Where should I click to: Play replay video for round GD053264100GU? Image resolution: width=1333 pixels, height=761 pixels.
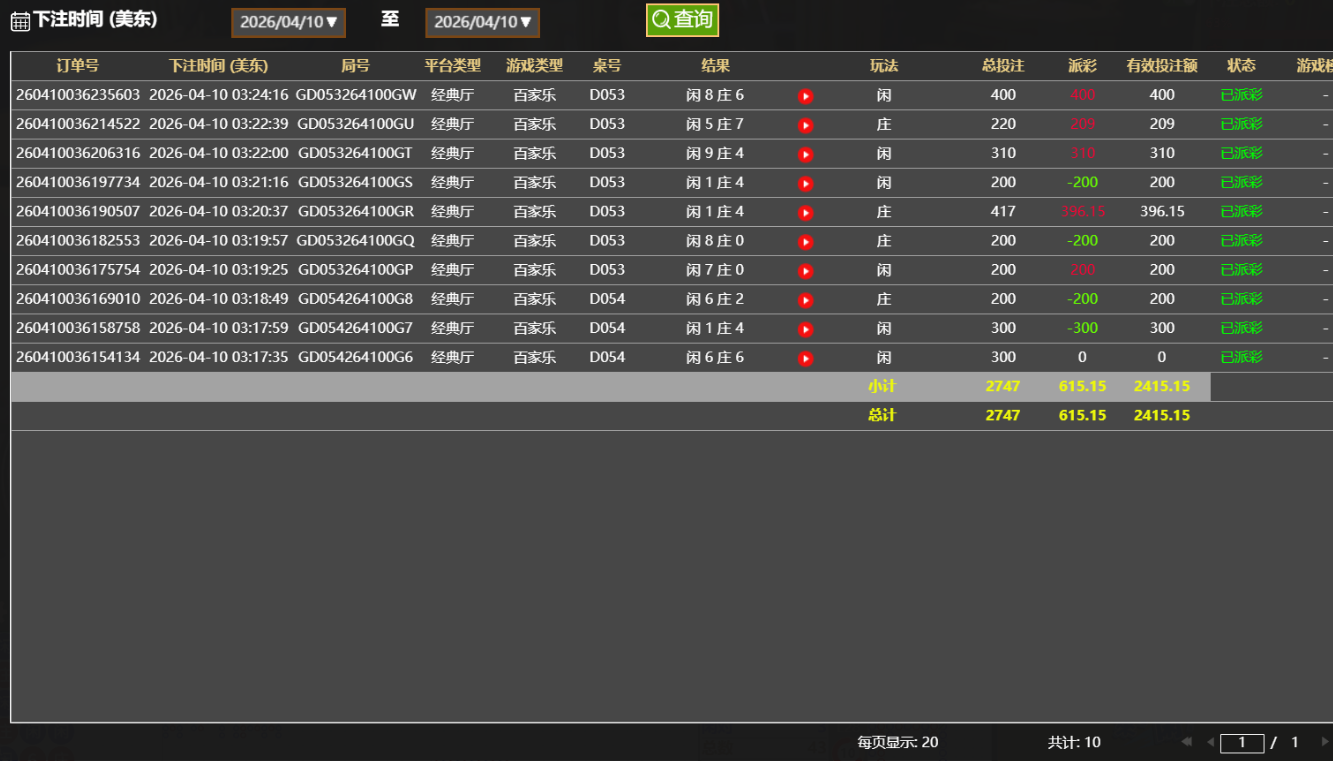pyautogui.click(x=805, y=125)
